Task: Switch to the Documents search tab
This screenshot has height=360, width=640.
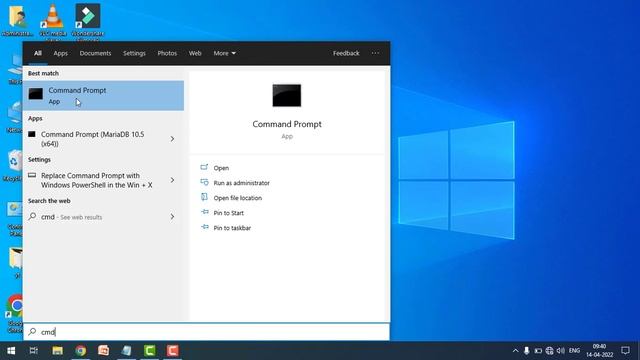Action: coord(95,53)
